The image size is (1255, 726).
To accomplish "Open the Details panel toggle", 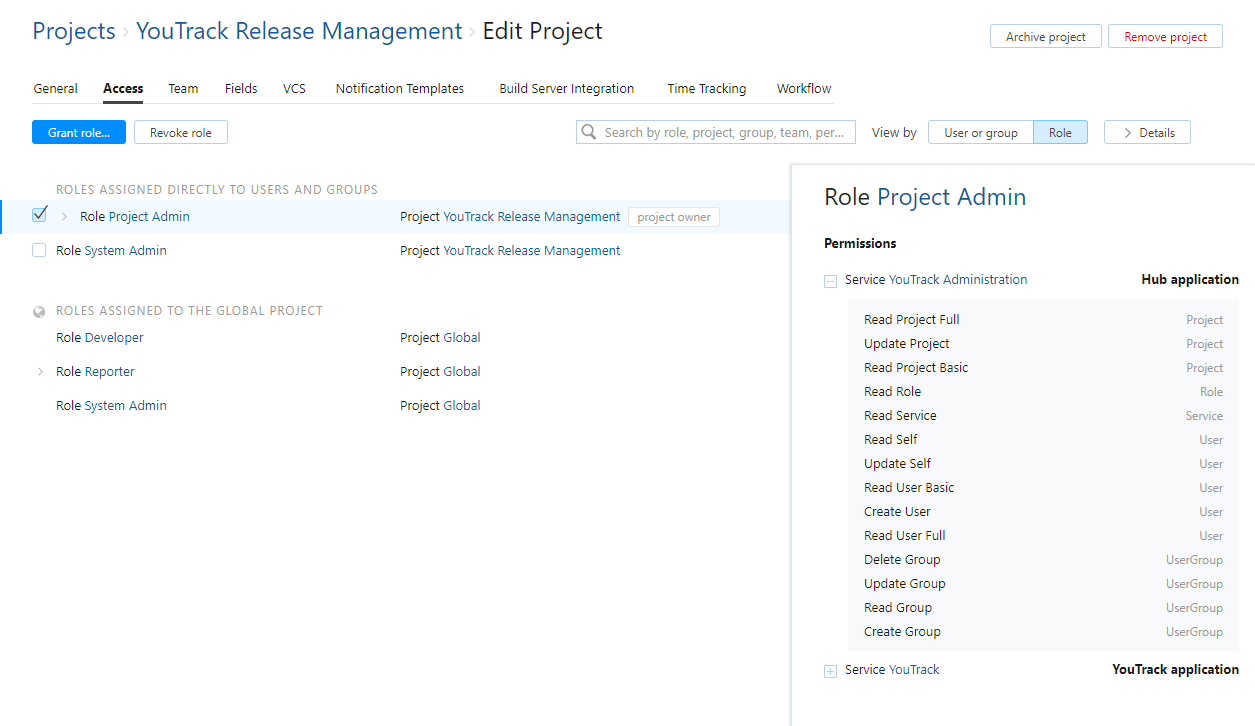I will point(1147,133).
